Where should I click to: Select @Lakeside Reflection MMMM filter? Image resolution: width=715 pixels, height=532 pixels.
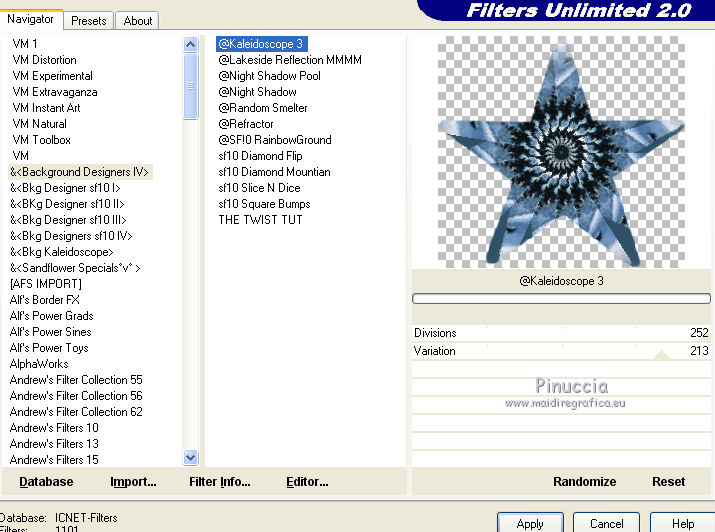coord(290,60)
